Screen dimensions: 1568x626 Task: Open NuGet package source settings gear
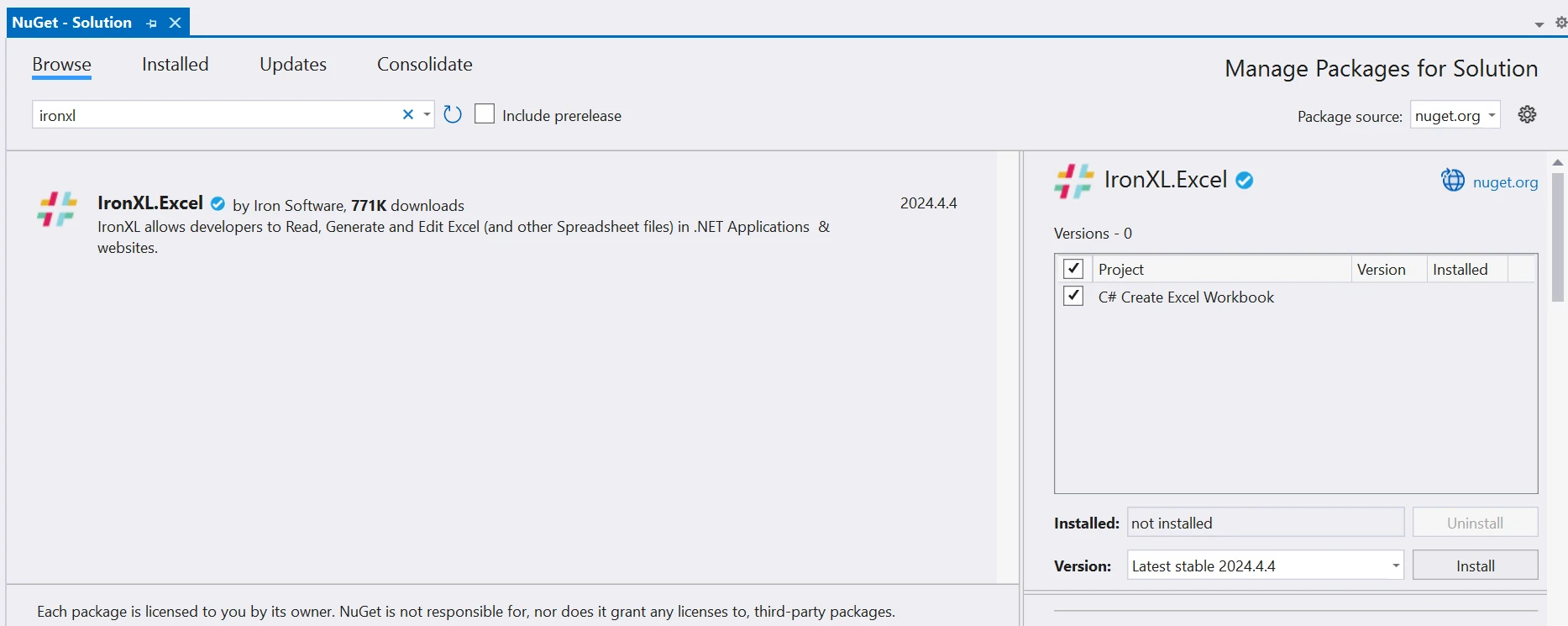tap(1527, 115)
